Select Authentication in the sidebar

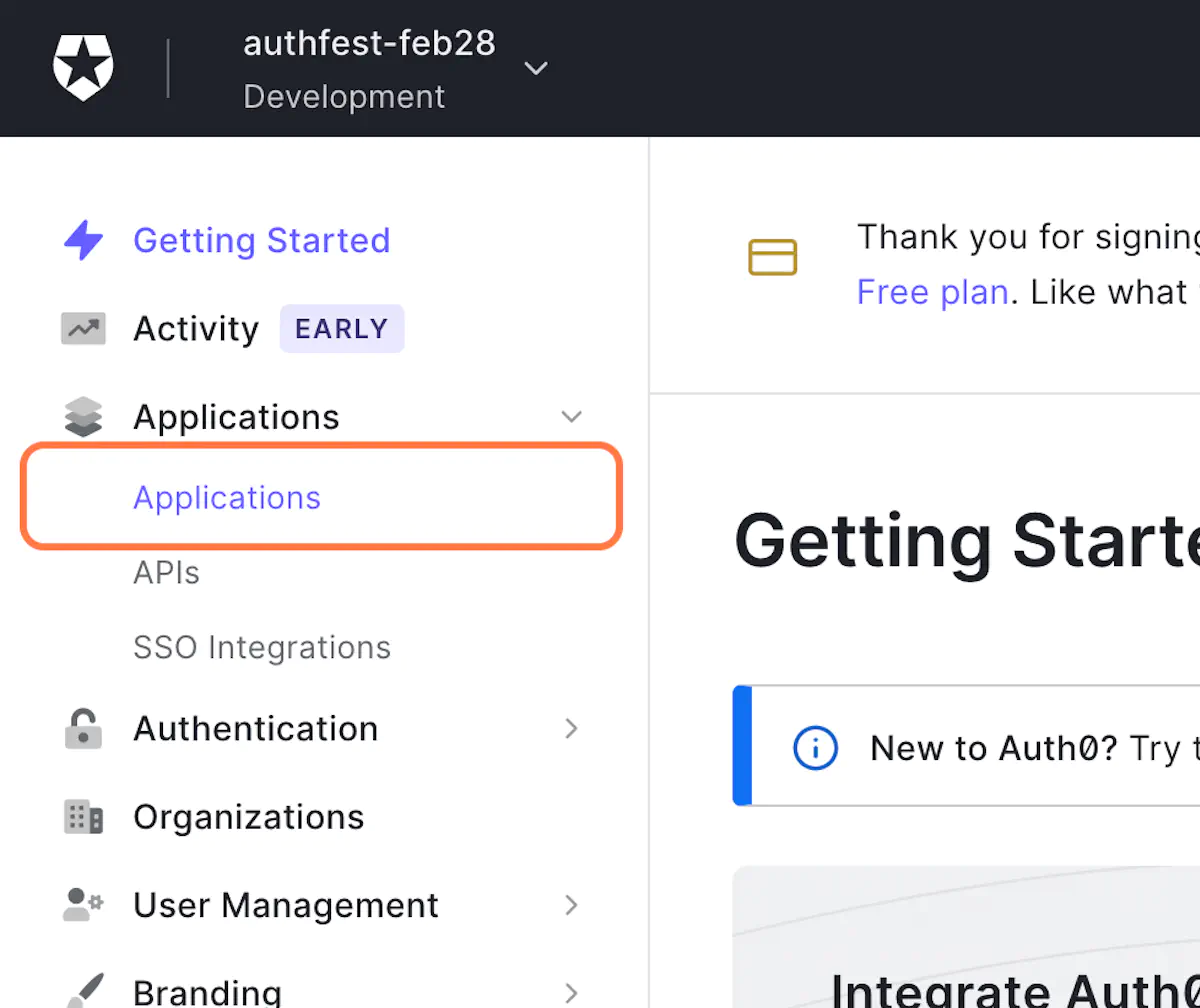256,729
